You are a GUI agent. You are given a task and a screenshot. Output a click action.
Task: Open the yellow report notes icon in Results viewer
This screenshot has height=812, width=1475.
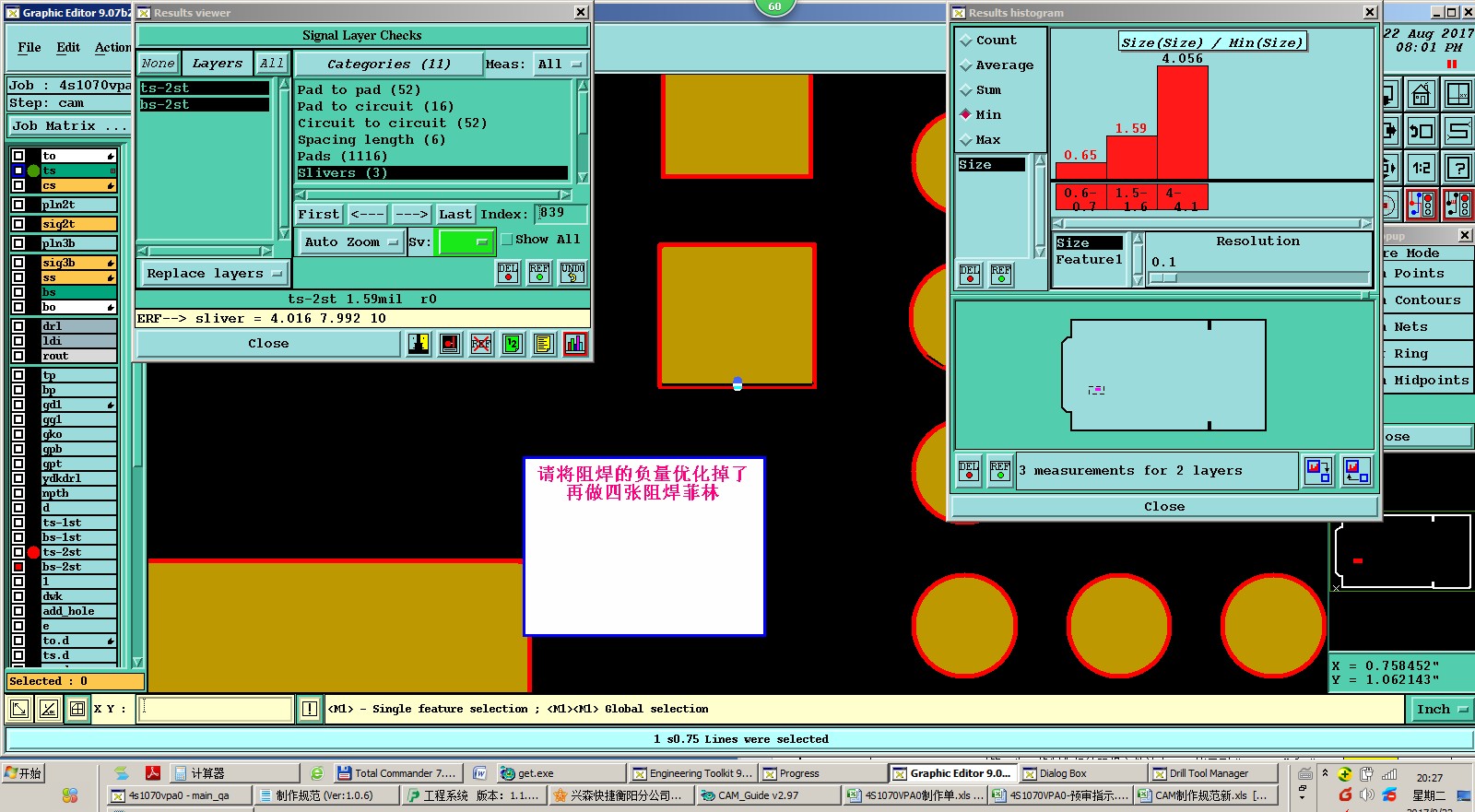pos(544,344)
